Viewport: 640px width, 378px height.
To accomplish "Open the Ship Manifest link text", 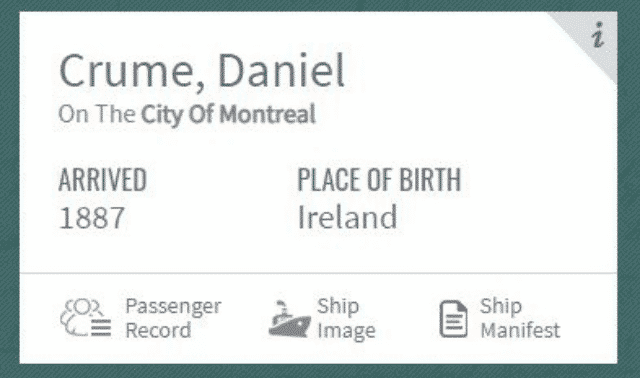I will pyautogui.click(x=520, y=318).
